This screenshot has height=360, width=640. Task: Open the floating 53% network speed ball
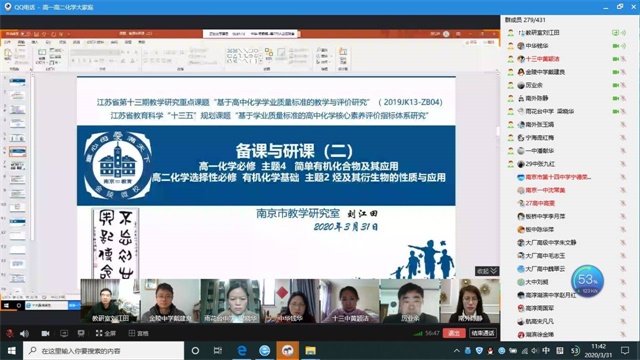click(x=587, y=281)
